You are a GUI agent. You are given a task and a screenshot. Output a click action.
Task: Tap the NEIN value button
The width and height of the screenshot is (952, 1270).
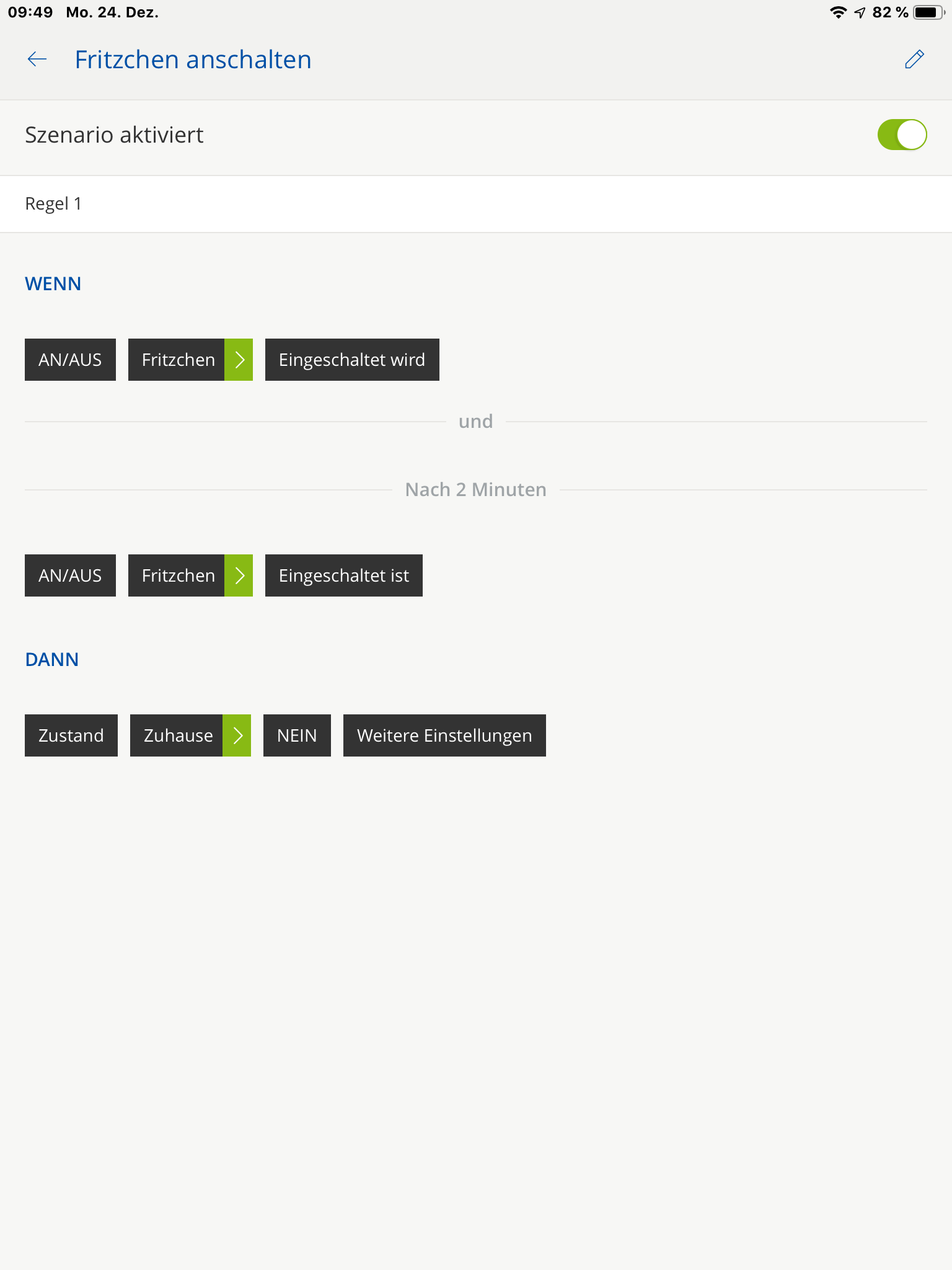click(297, 735)
